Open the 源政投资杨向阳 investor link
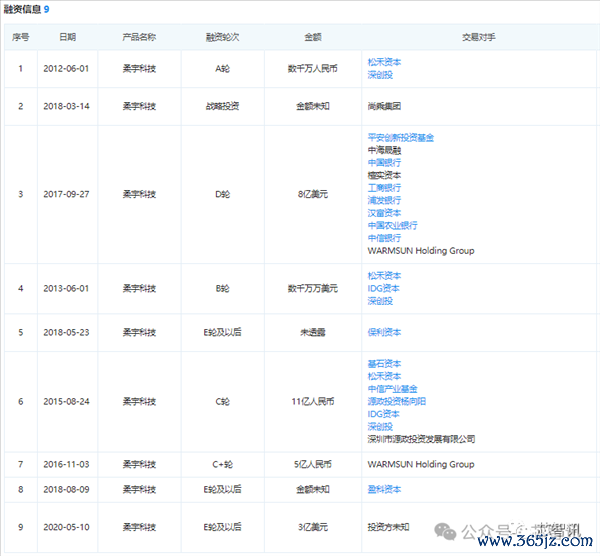Image resolution: width=600 pixels, height=556 pixels. (x=397, y=401)
